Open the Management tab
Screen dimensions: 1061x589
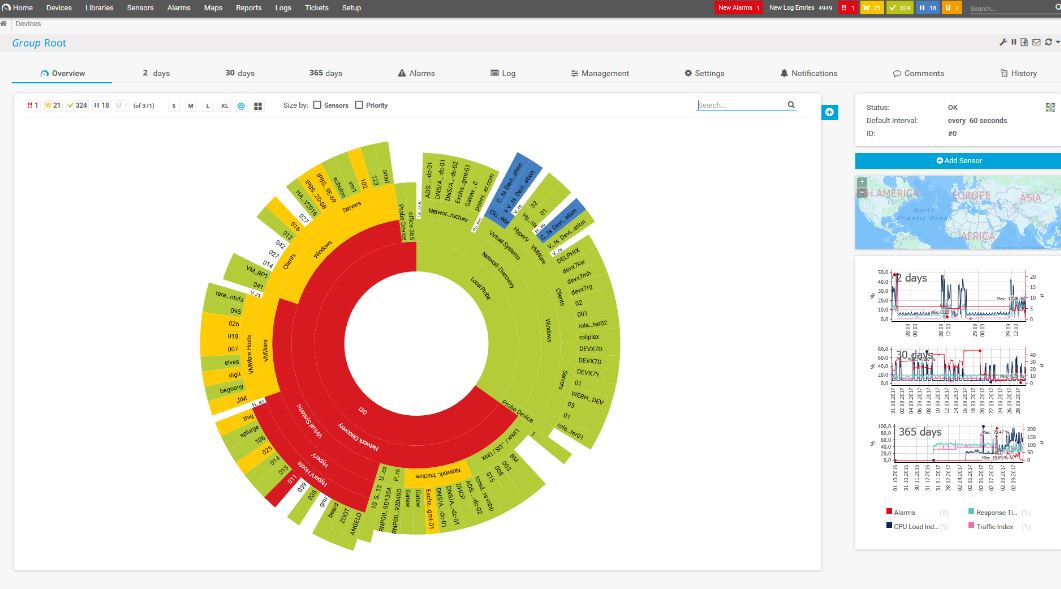coord(600,73)
